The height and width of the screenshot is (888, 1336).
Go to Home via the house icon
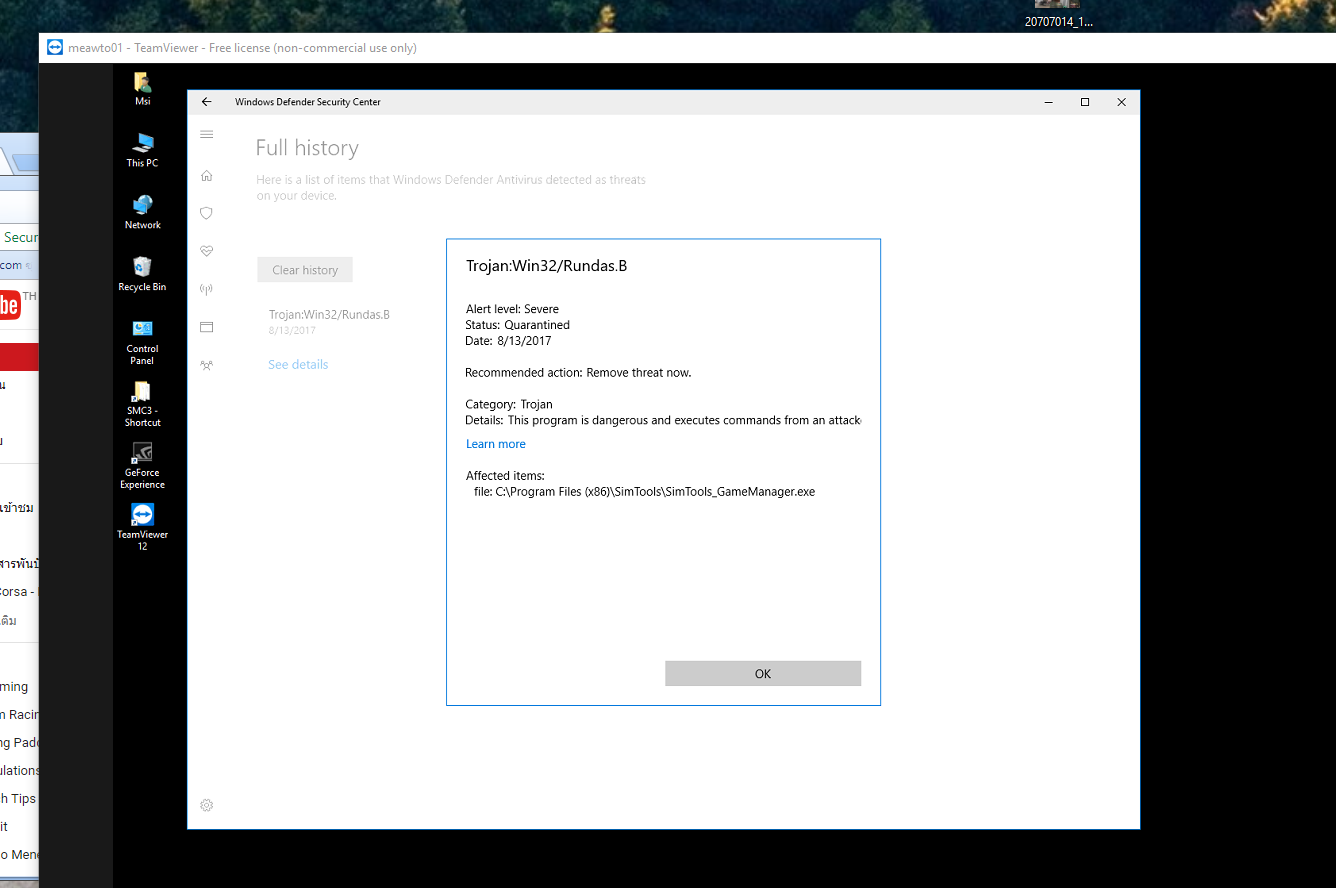point(207,175)
